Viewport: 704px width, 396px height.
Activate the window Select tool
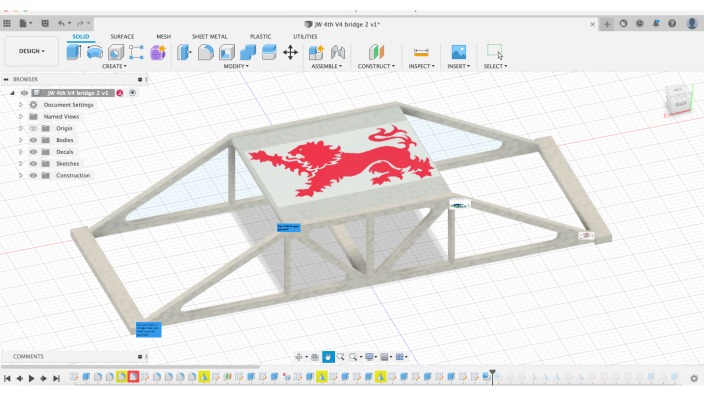(x=495, y=52)
